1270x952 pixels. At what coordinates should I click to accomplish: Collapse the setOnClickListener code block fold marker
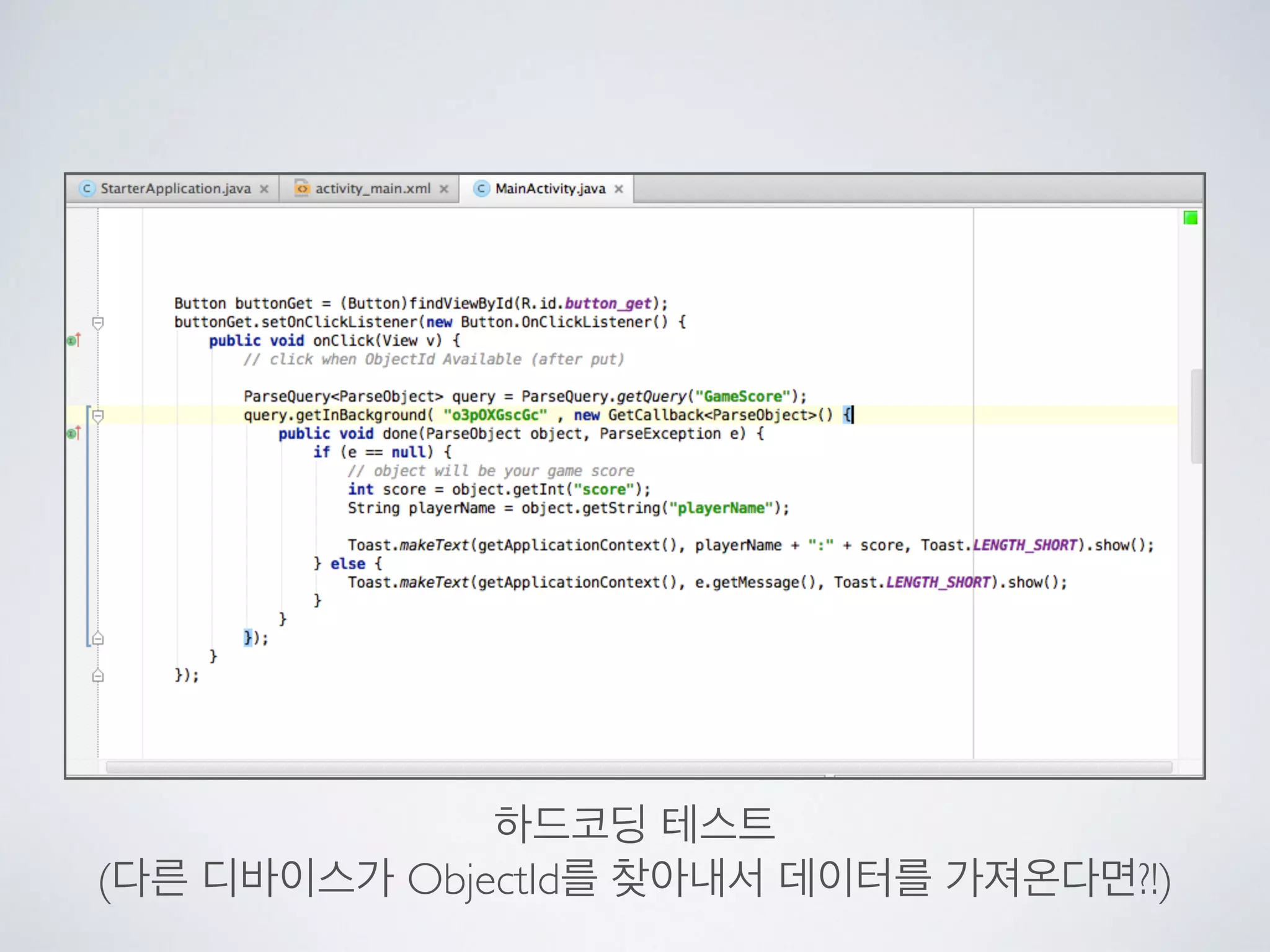click(98, 323)
